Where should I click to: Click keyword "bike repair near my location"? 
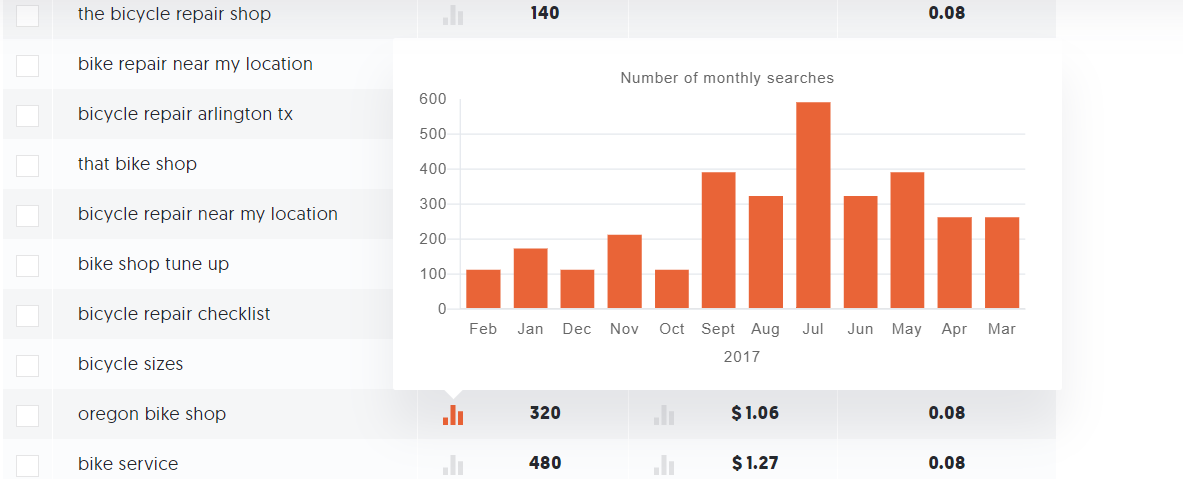pos(195,64)
